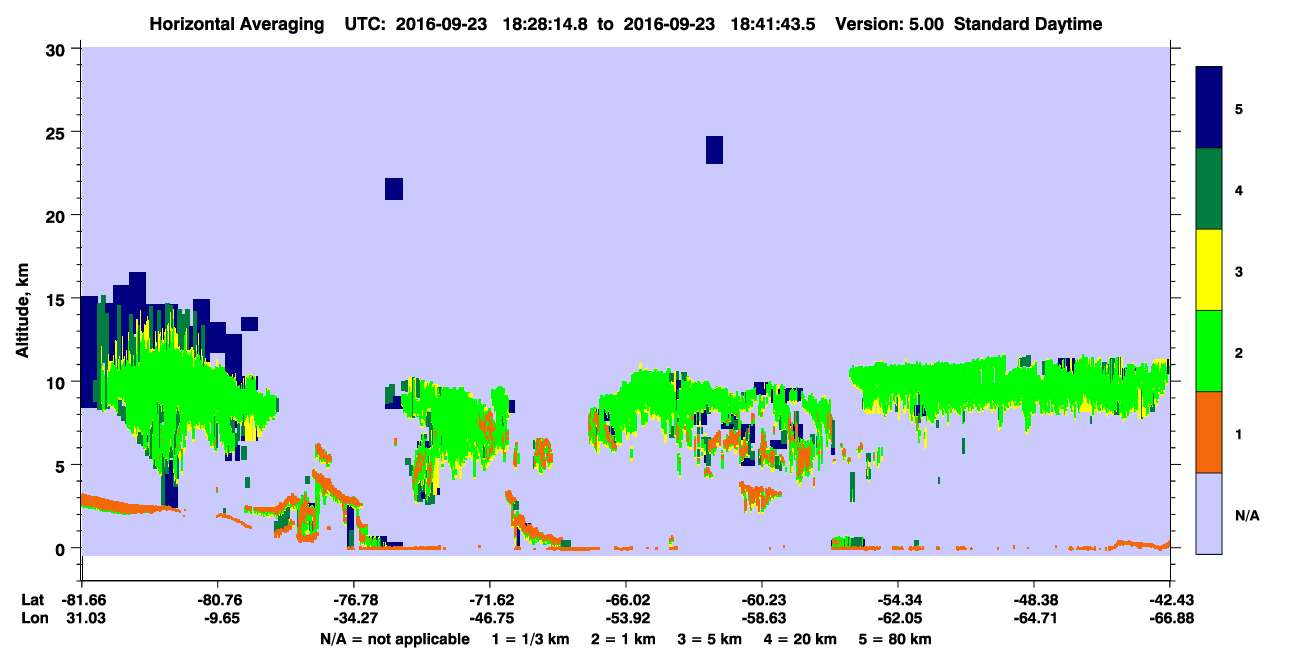Image resolution: width=1300 pixels, height=667 pixels.
Task: Click longitude value -62.05
Action: pos(898,618)
